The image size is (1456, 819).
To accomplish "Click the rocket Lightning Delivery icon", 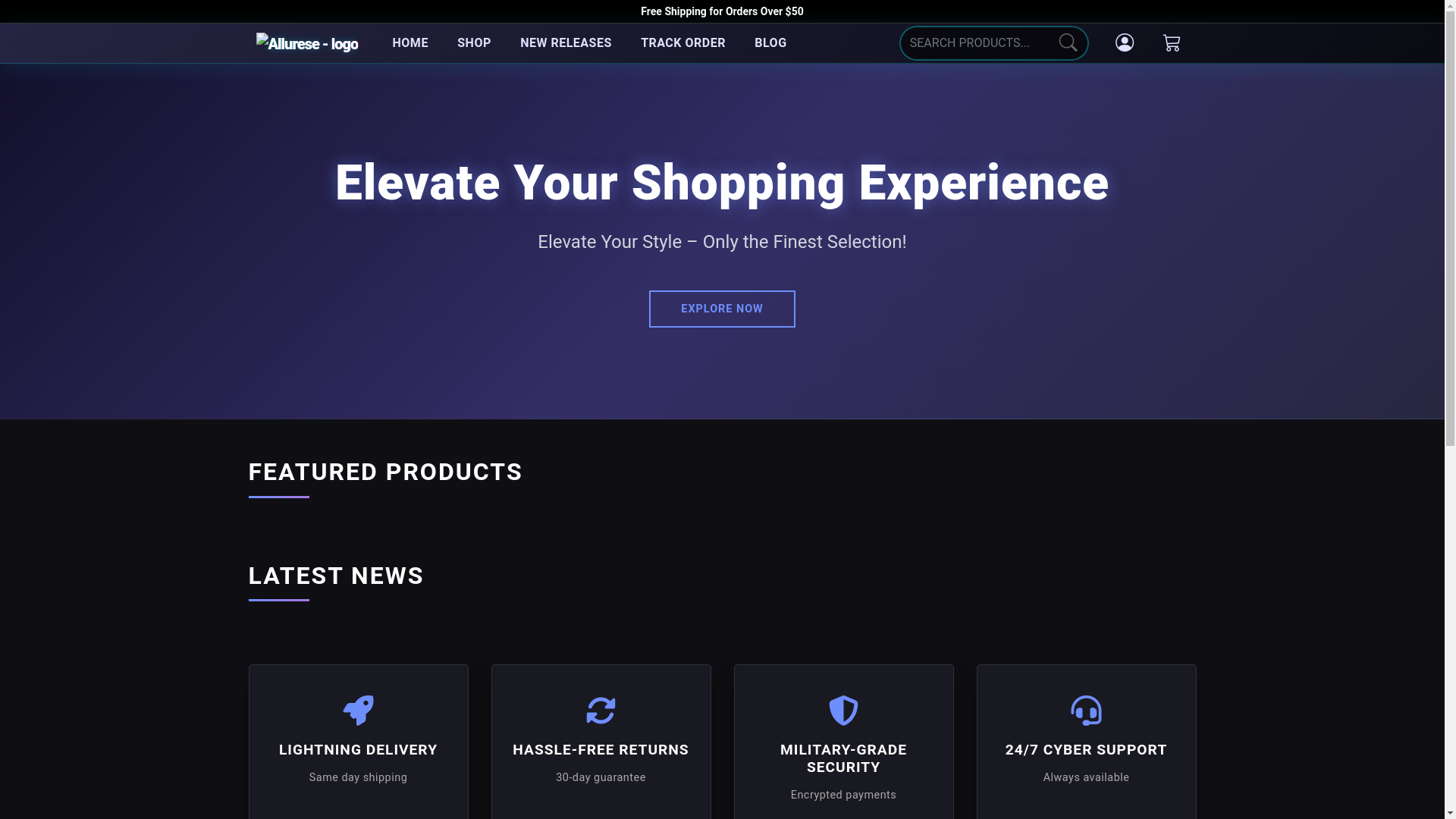I will (358, 711).
